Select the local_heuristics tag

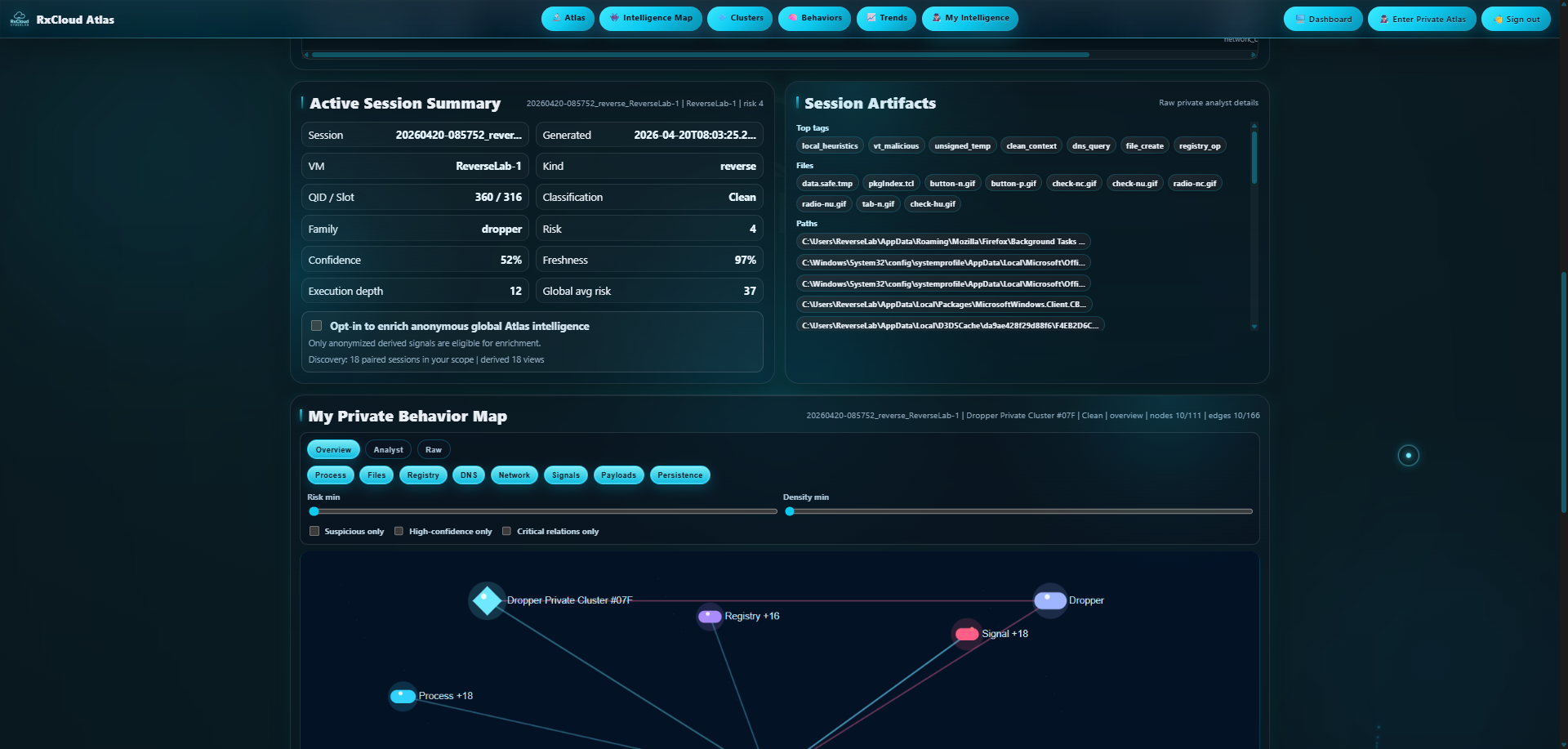coord(830,146)
